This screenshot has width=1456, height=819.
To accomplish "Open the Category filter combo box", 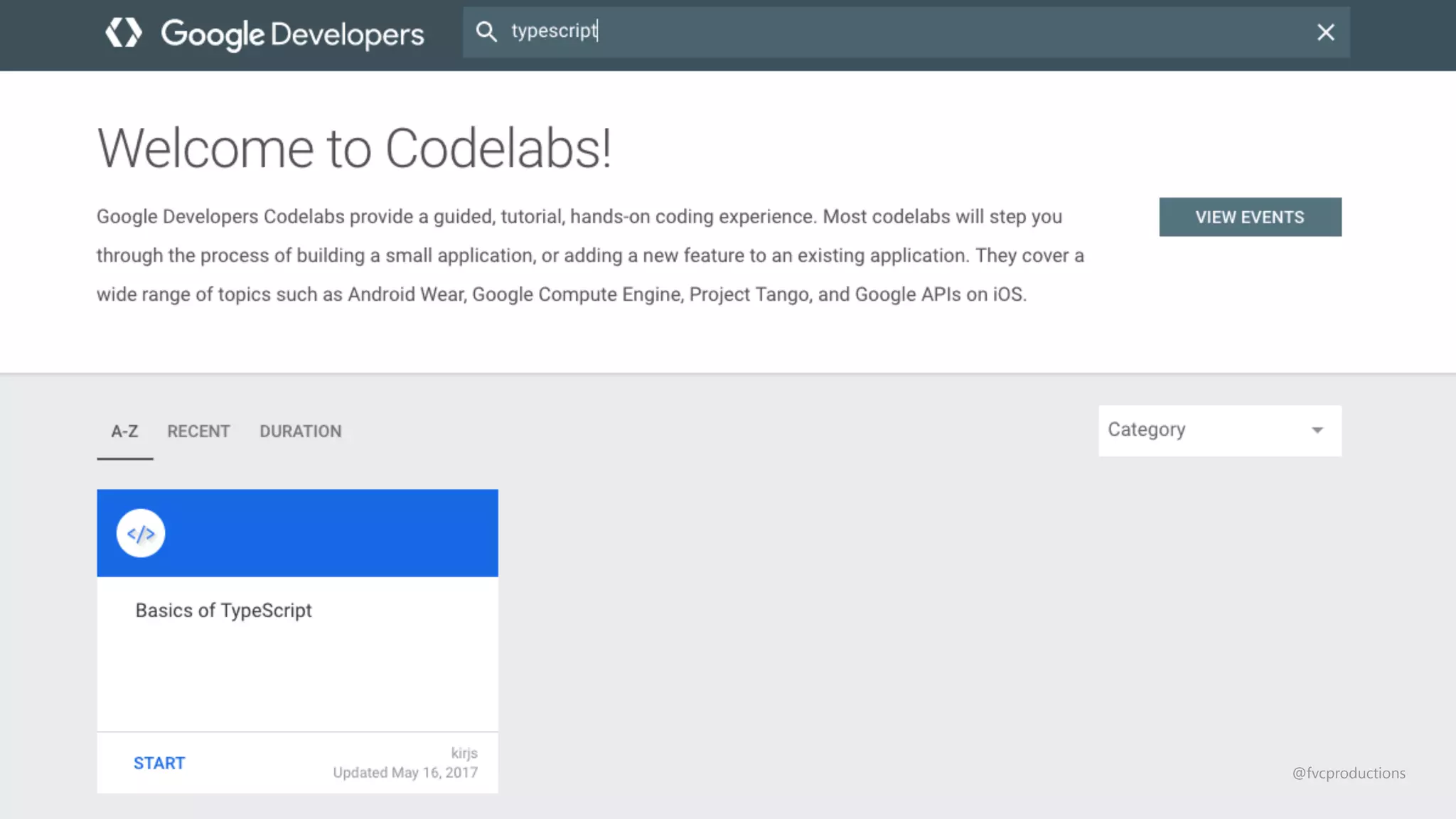I will click(x=1209, y=430).
